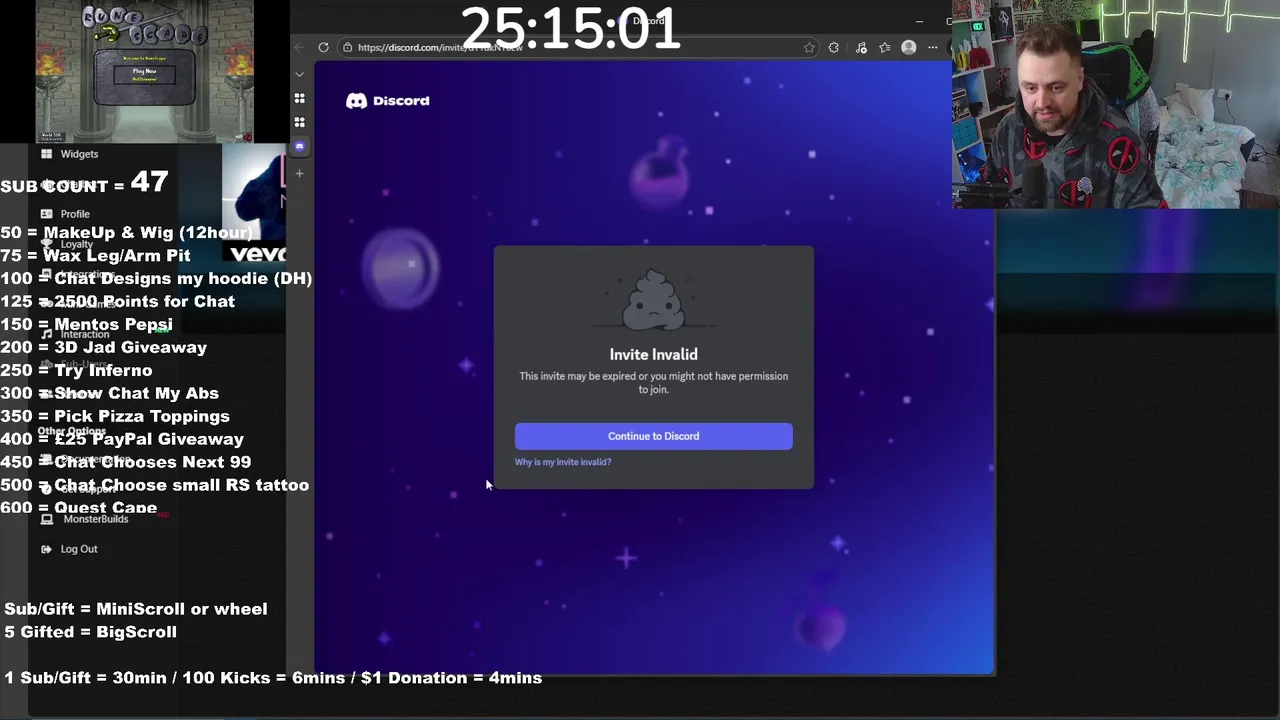Viewport: 1280px width, 720px height.
Task: Reload the Discord invite page
Action: pos(323,47)
